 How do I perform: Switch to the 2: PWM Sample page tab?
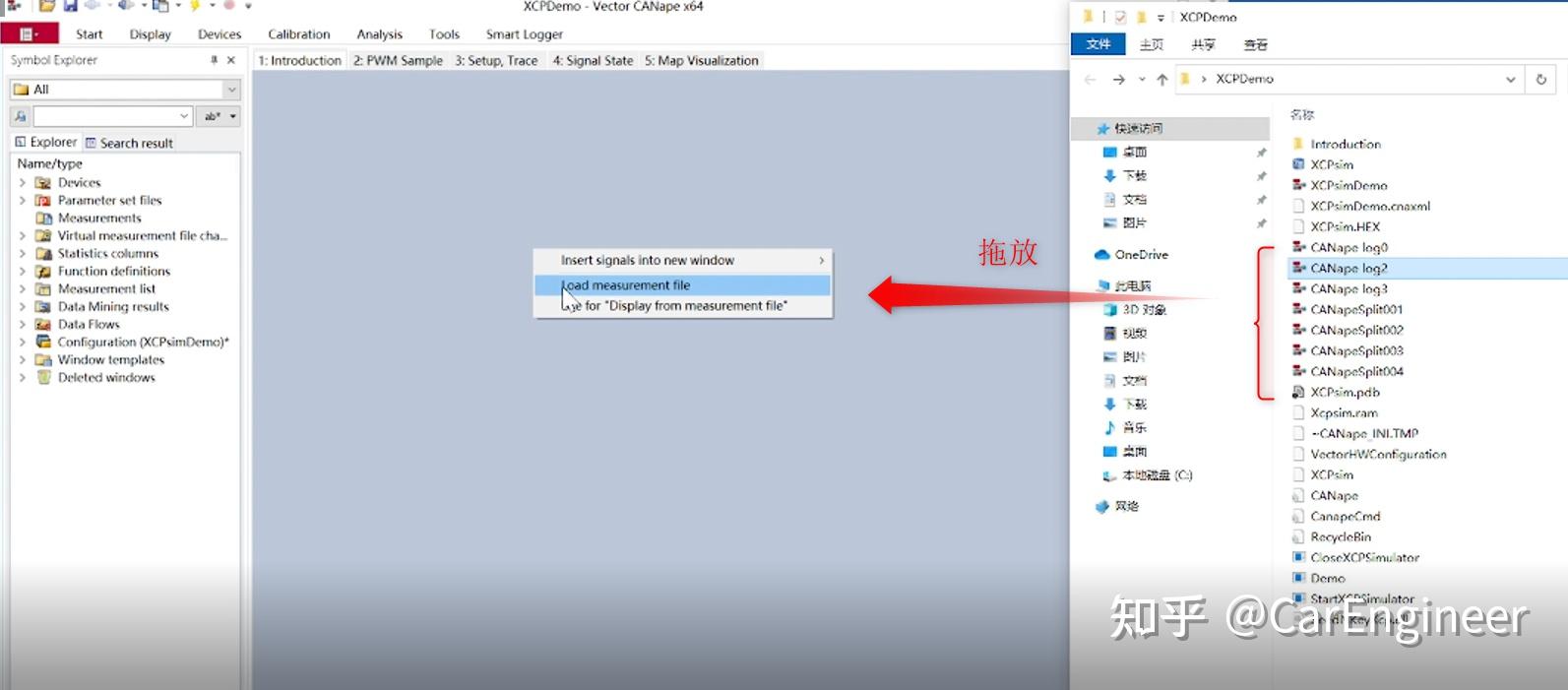[398, 60]
